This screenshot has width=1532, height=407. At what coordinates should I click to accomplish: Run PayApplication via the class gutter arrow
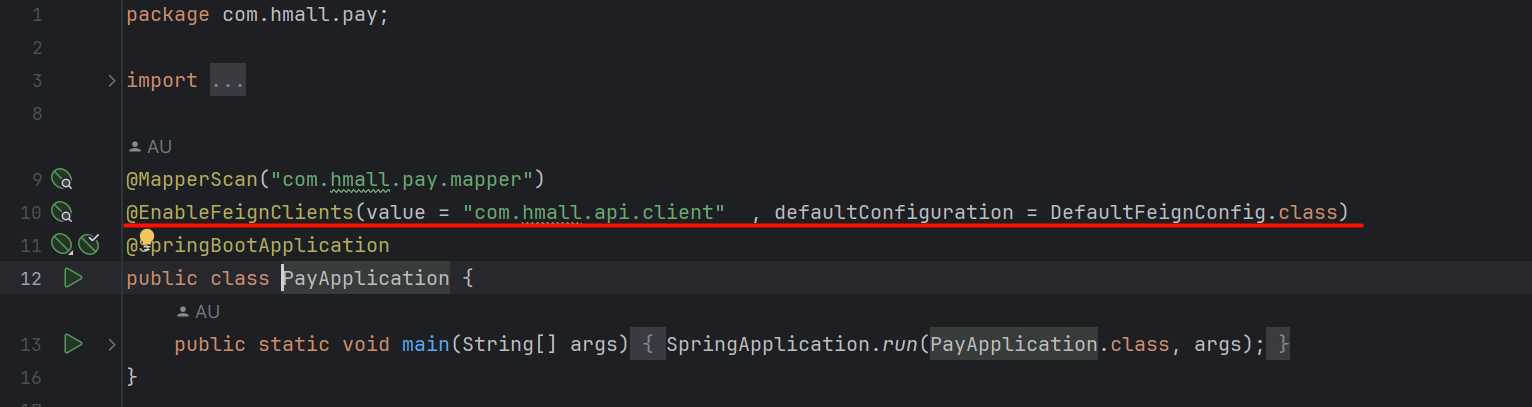(x=72, y=278)
